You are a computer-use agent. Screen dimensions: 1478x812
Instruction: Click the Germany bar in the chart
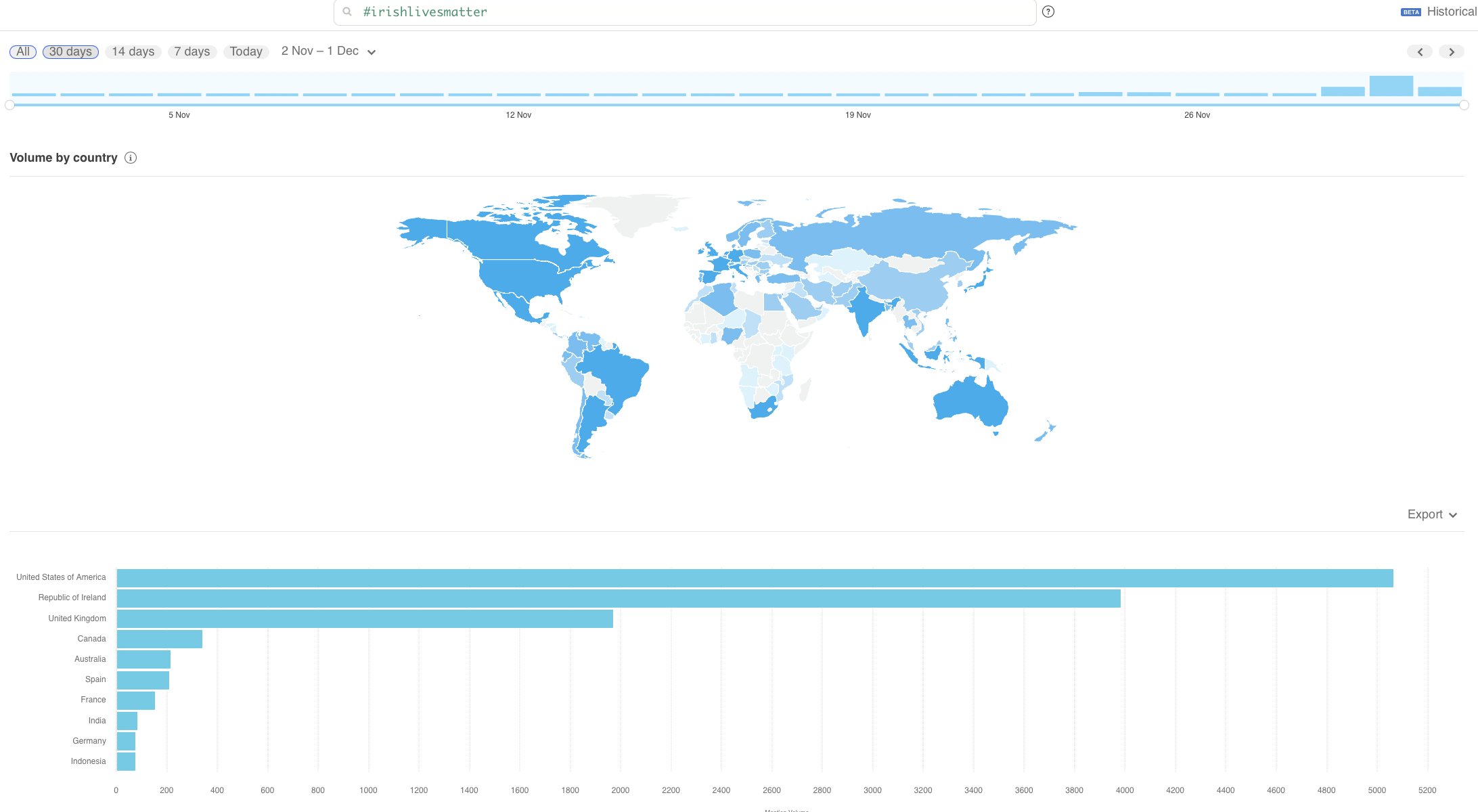126,741
